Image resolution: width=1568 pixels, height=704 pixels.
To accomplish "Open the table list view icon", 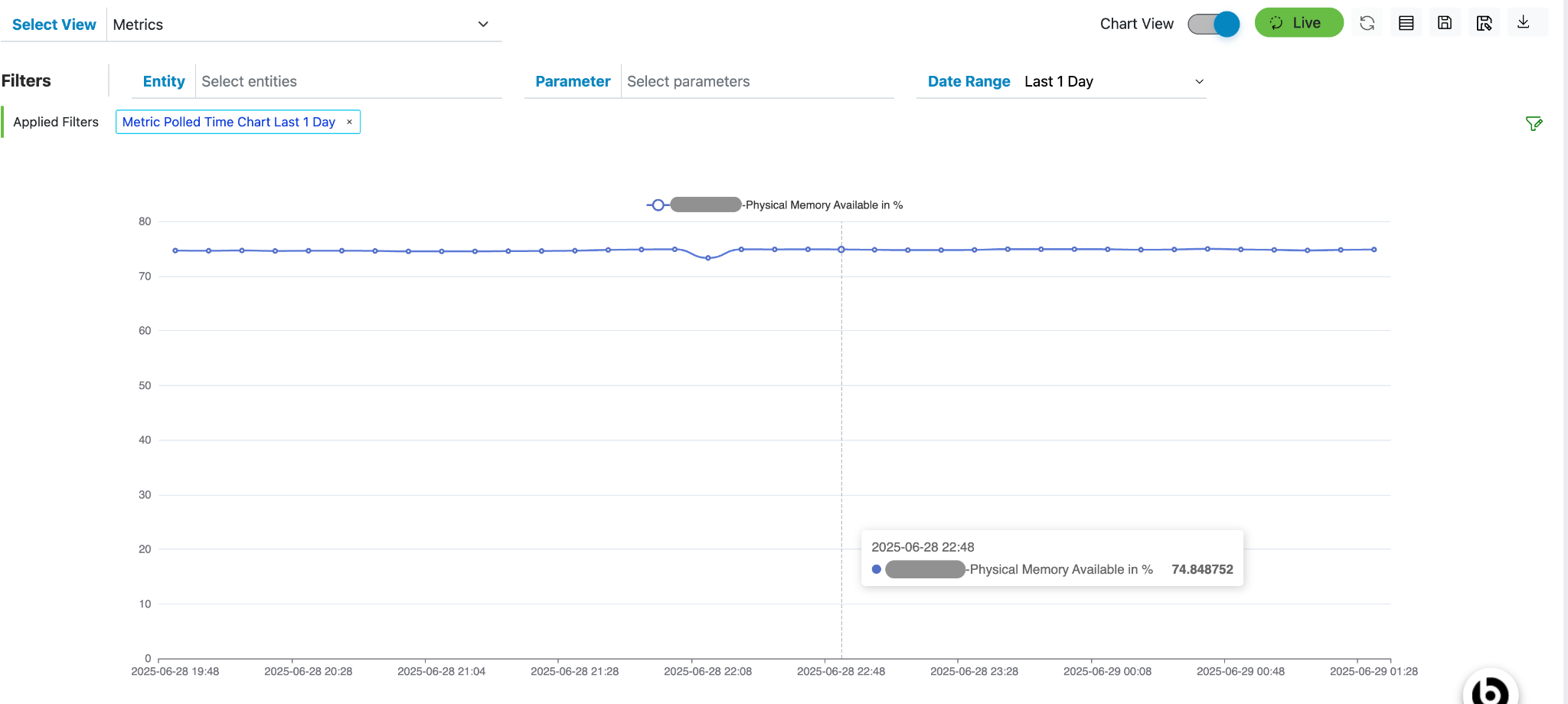I will click(x=1406, y=23).
